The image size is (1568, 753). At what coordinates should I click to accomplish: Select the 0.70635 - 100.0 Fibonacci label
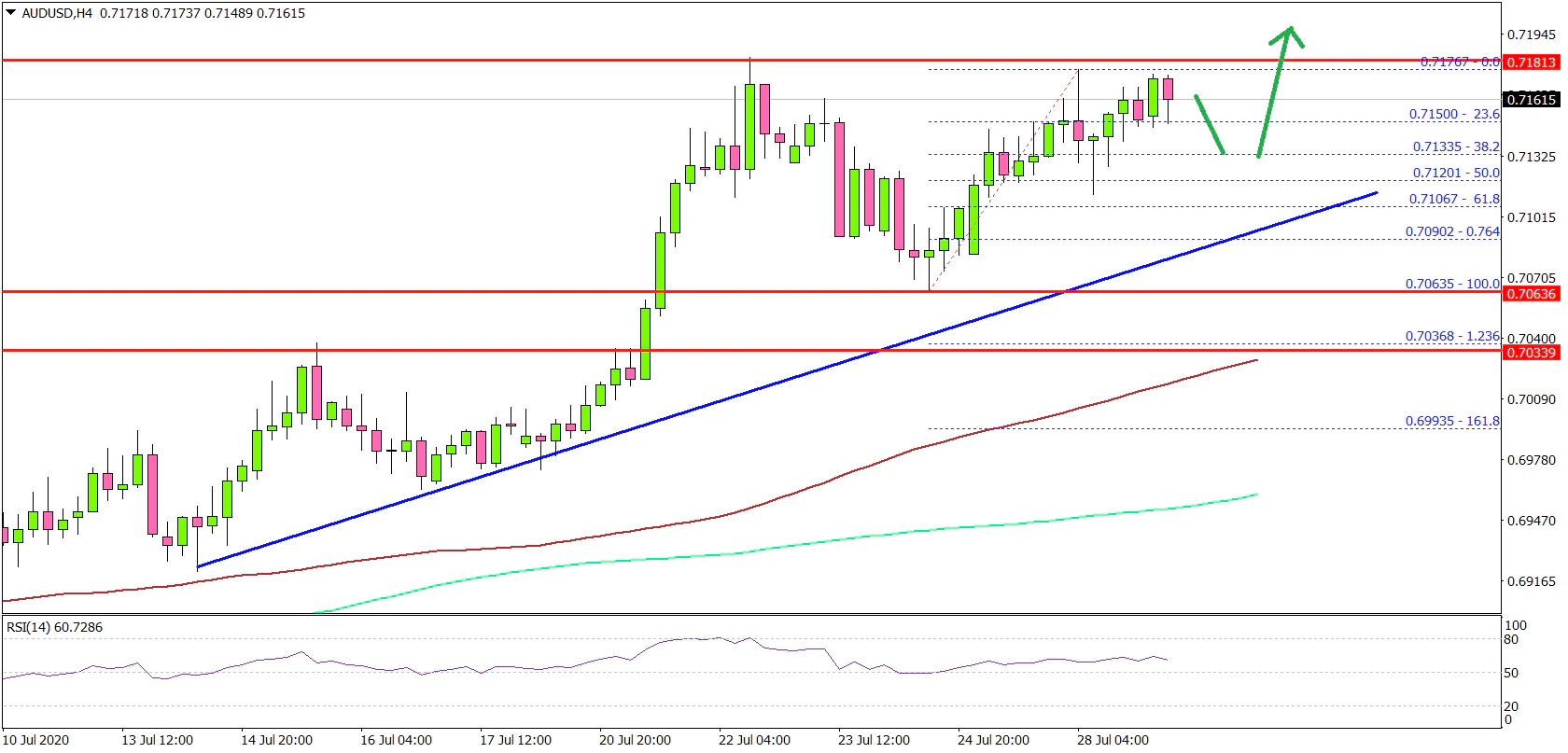tap(1452, 284)
